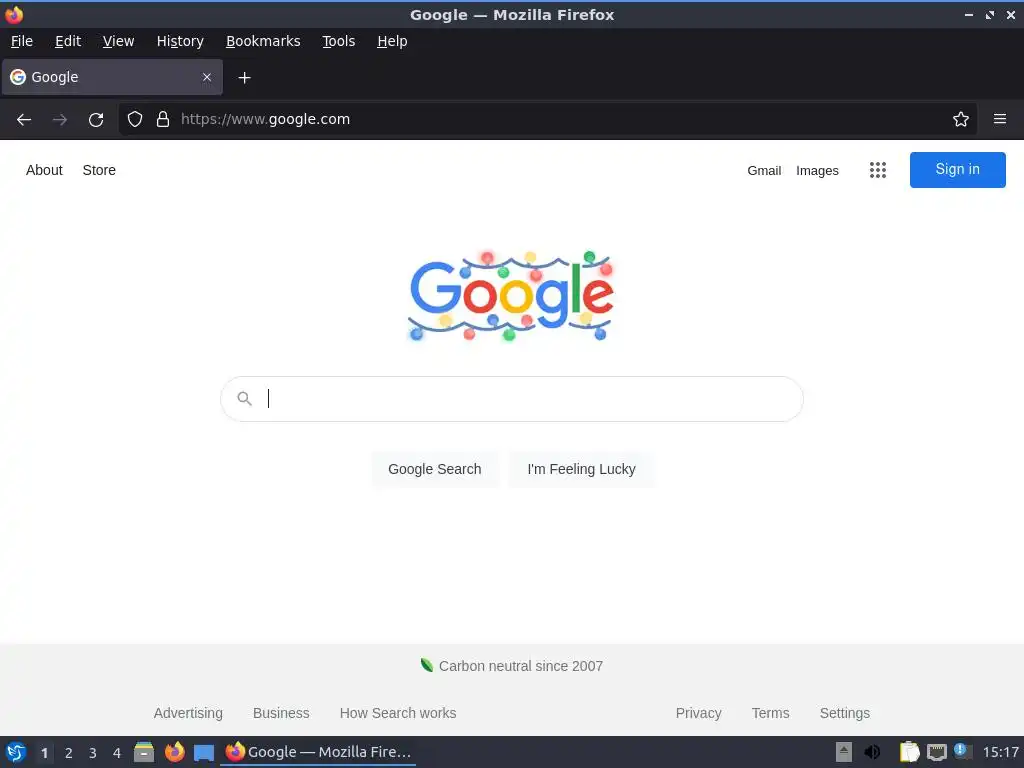The width and height of the screenshot is (1024, 768).
Task: Show site security info via padlock icon
Action: point(163,119)
